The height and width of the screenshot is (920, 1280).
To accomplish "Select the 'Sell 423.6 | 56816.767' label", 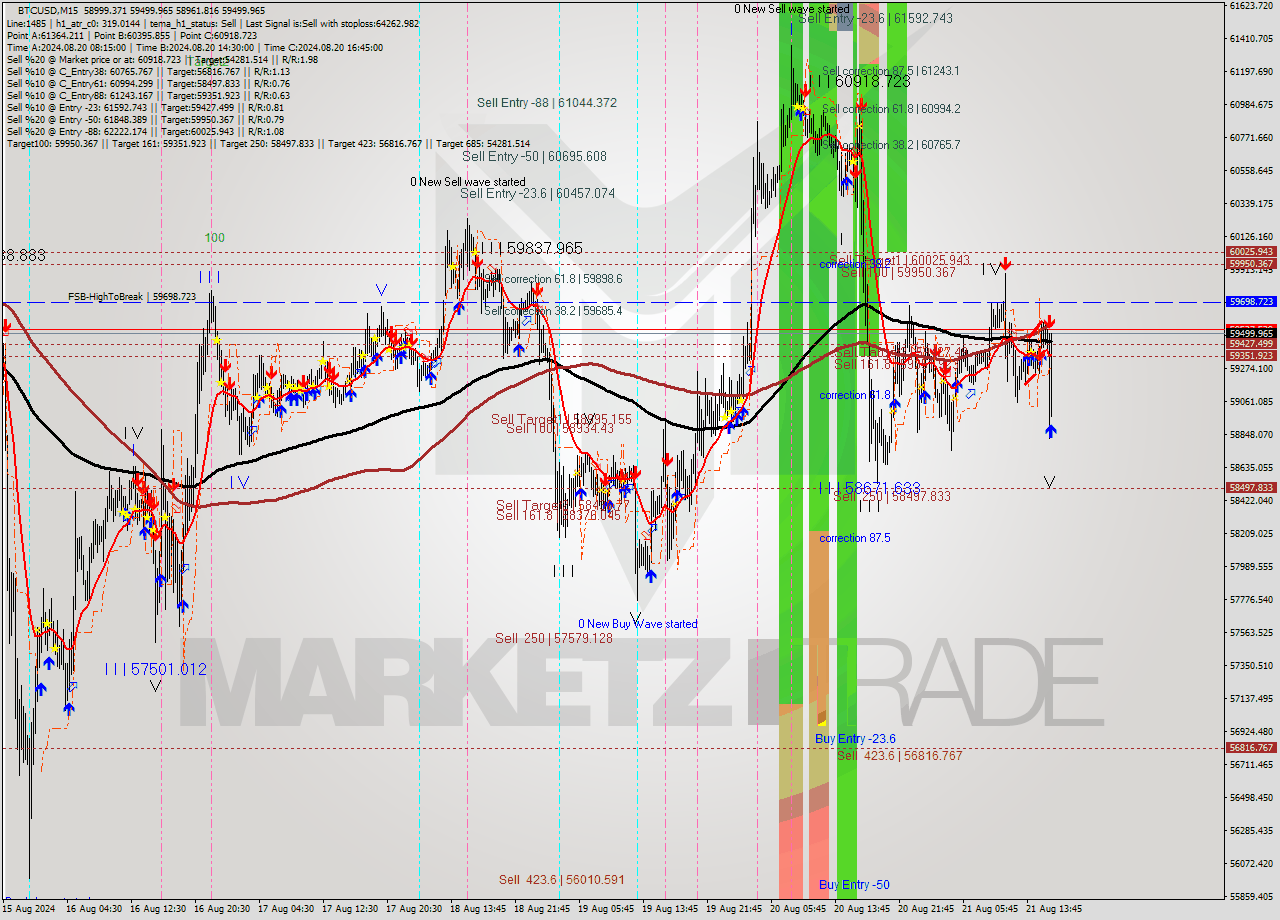I will tap(899, 756).
